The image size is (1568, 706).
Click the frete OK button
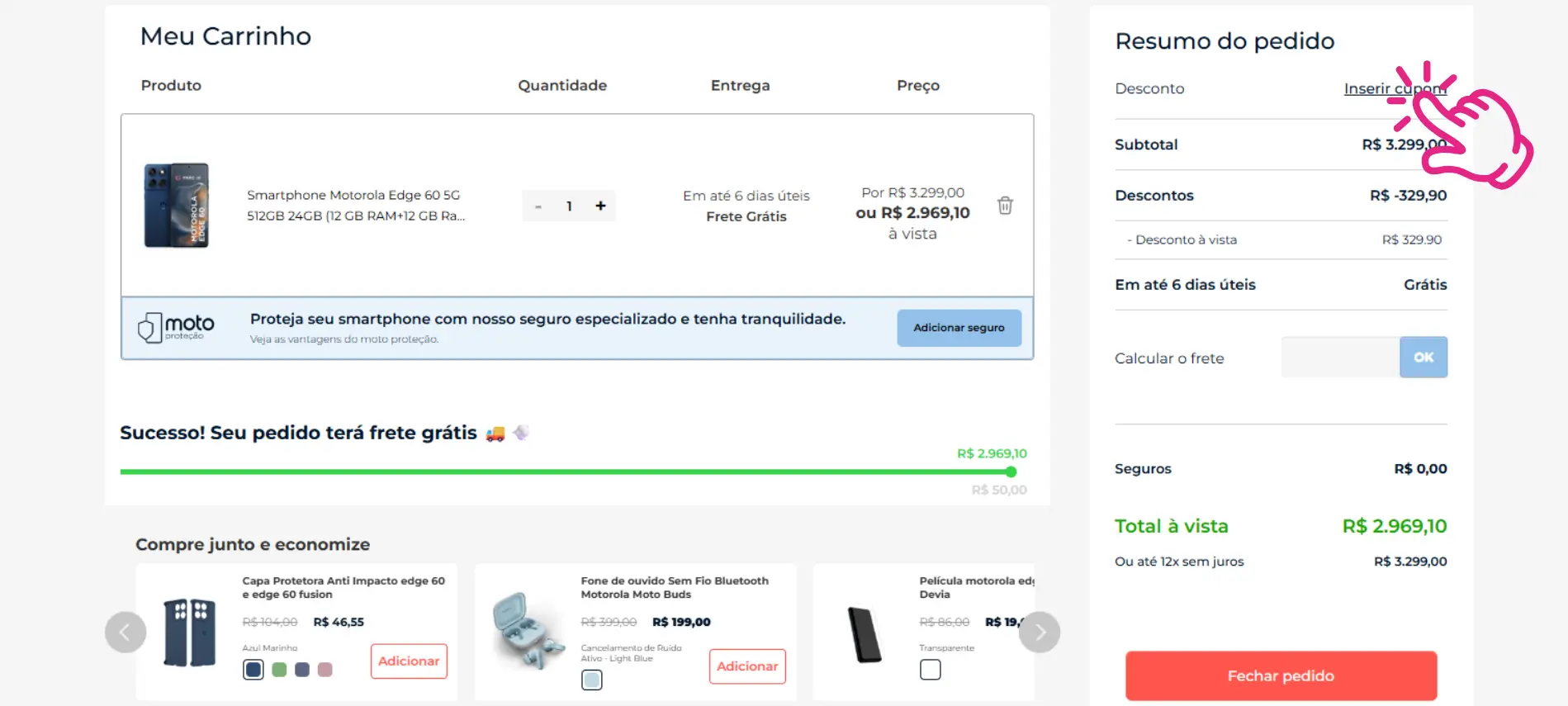pos(1424,358)
